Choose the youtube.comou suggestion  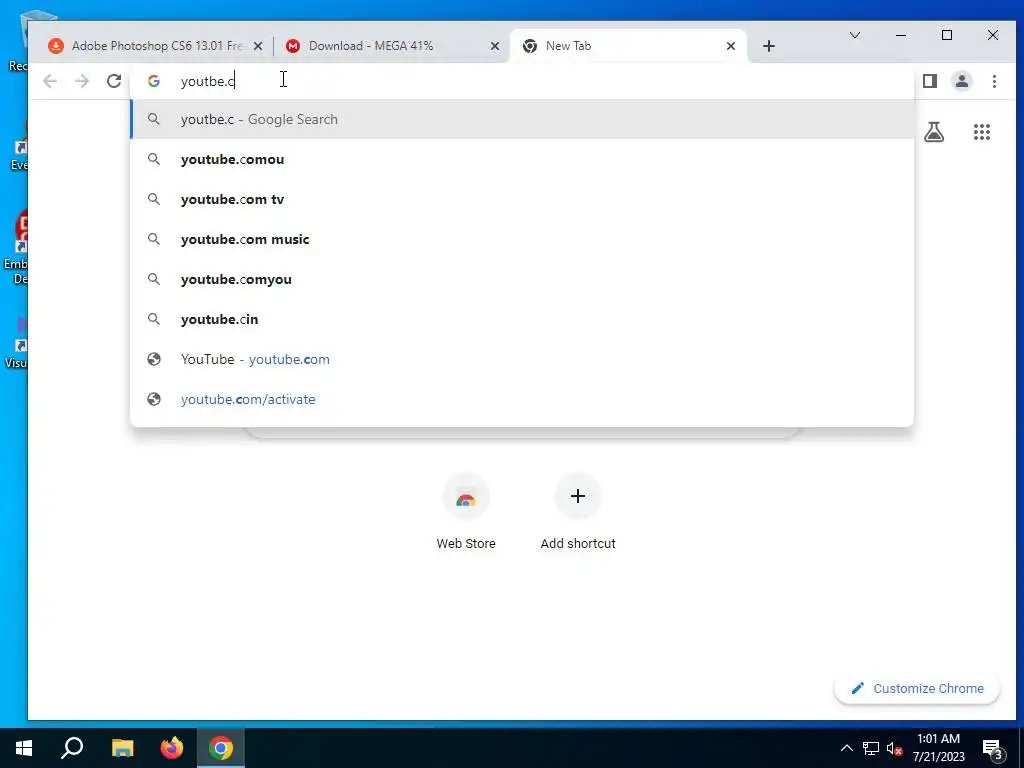tap(522, 159)
